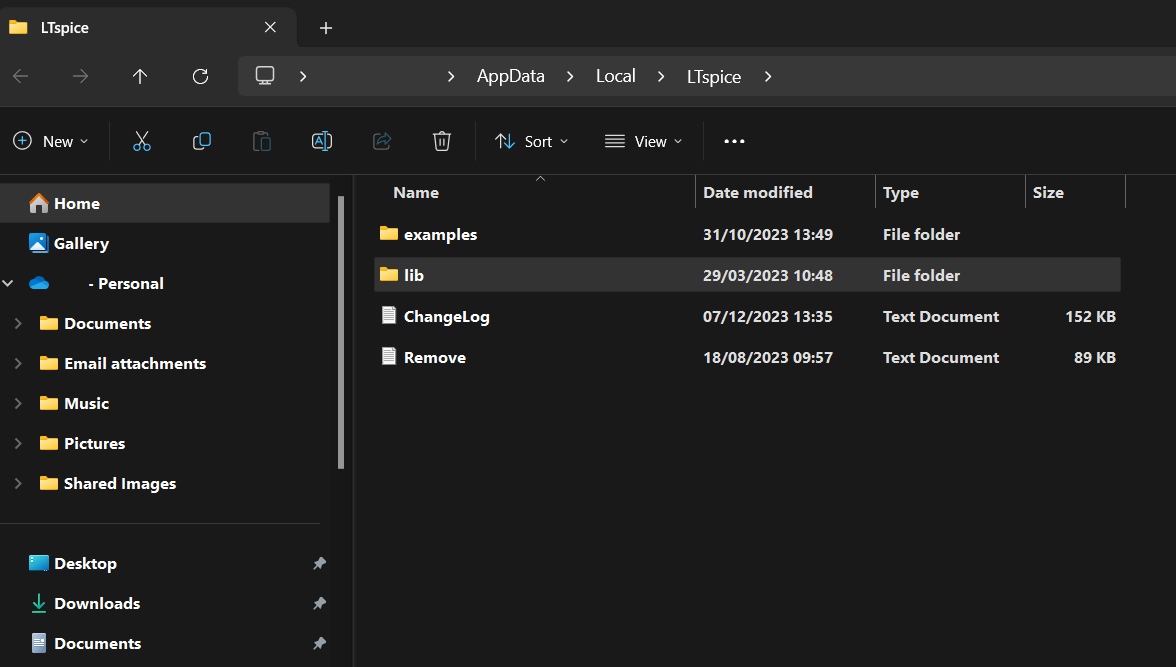The image size is (1176, 667).
Task: Expand the Pictures folder in tree
Action: [18, 443]
